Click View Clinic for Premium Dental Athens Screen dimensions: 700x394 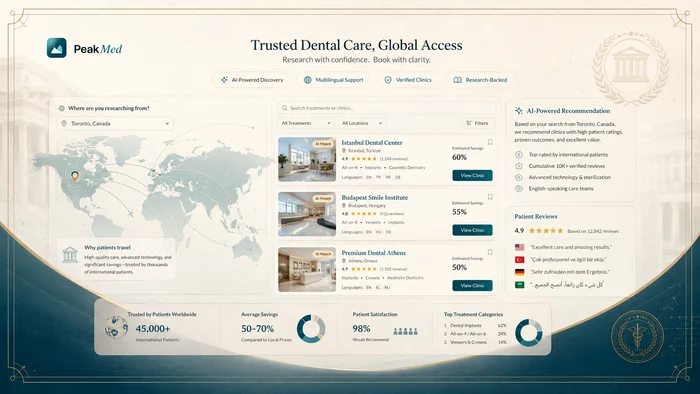[x=472, y=286]
